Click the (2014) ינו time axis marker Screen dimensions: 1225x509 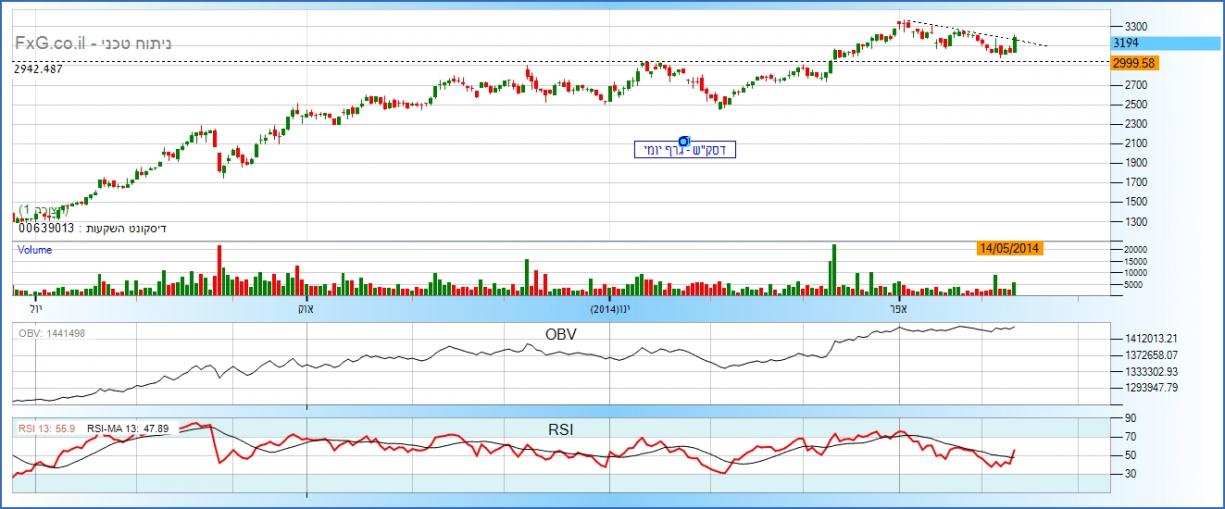[x=613, y=308]
